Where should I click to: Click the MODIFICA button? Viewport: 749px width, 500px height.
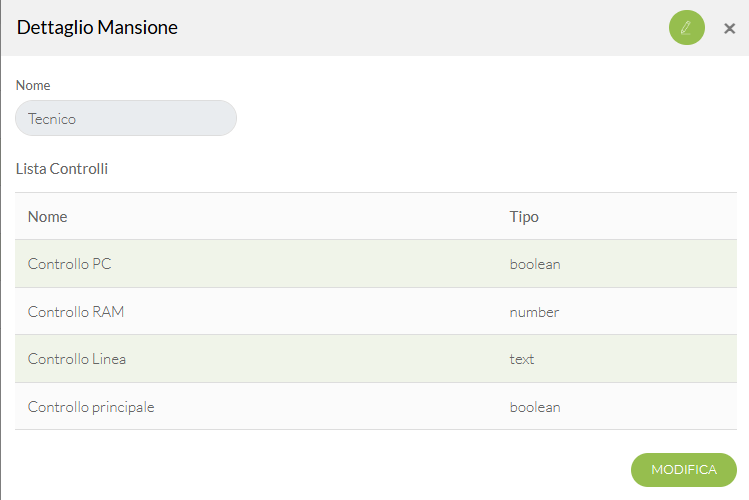(x=684, y=470)
